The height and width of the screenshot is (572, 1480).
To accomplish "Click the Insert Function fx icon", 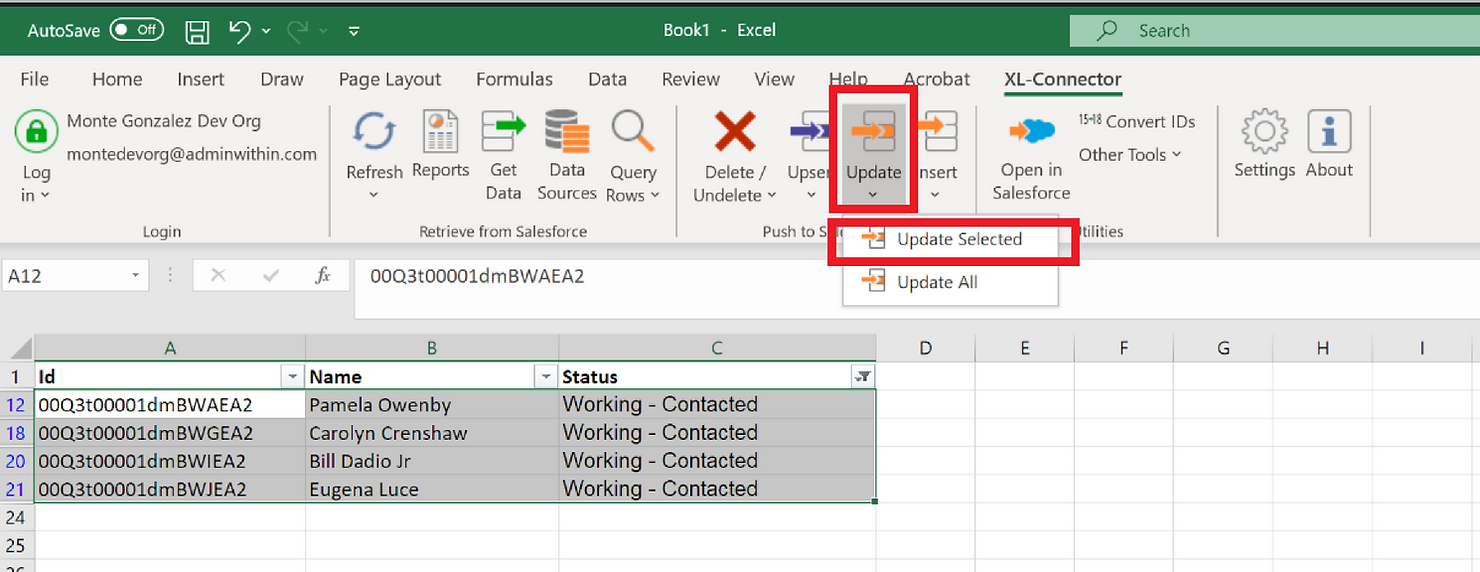I will 322,276.
